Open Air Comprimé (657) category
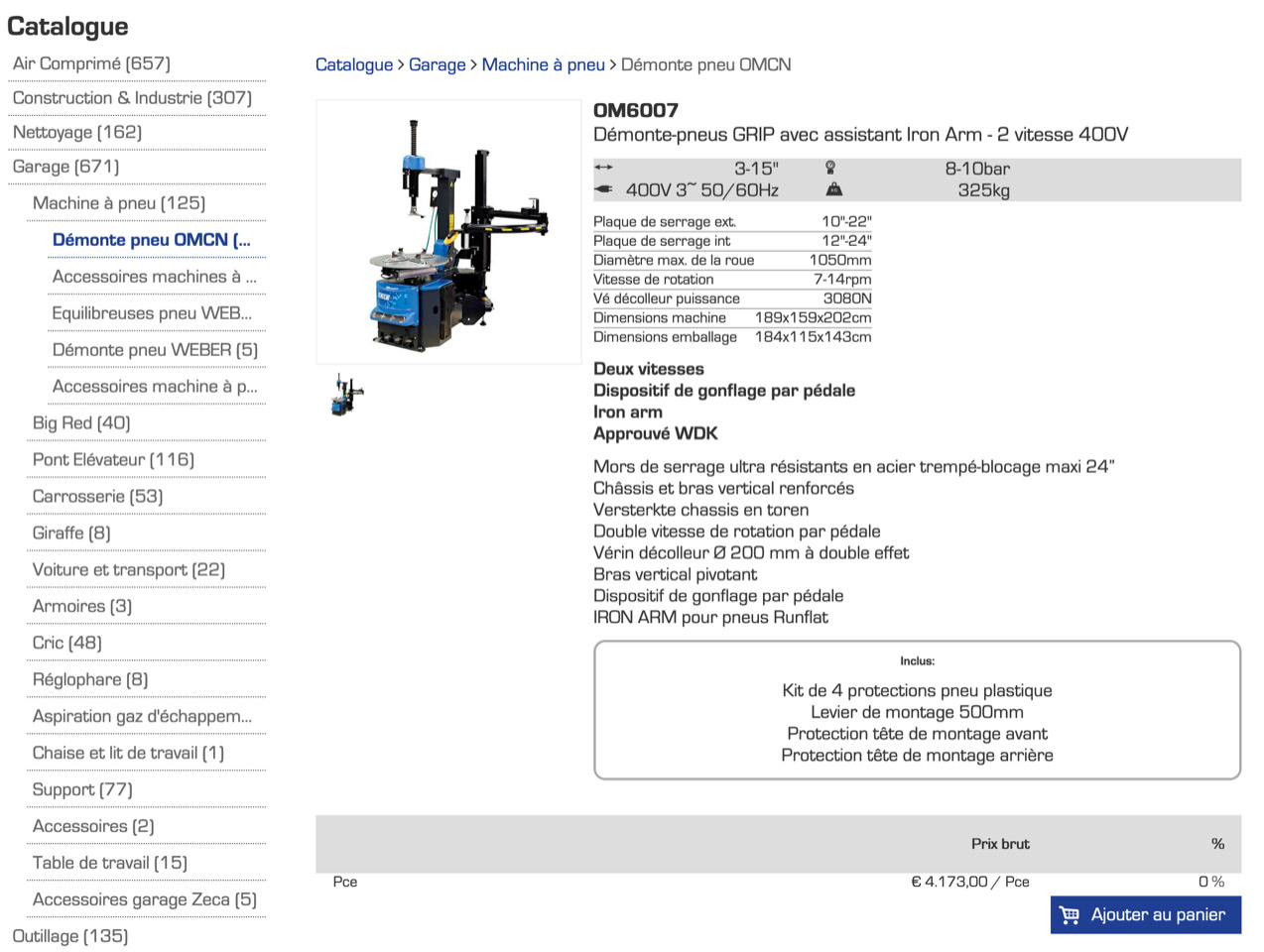 tap(91, 63)
